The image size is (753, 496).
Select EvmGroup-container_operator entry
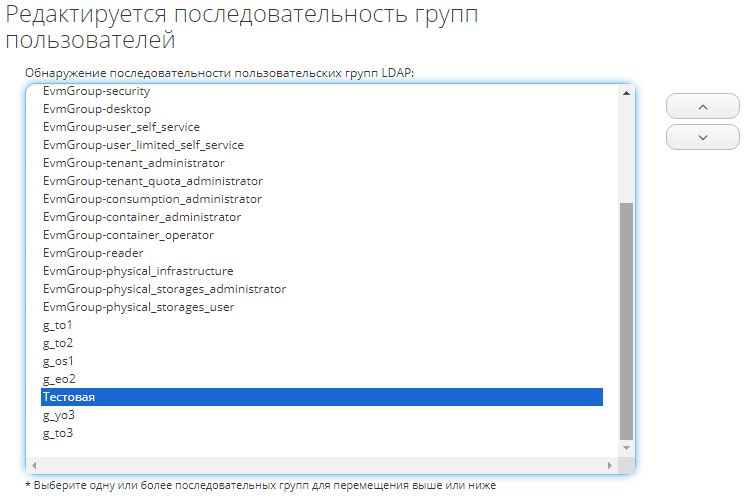[x=128, y=235]
